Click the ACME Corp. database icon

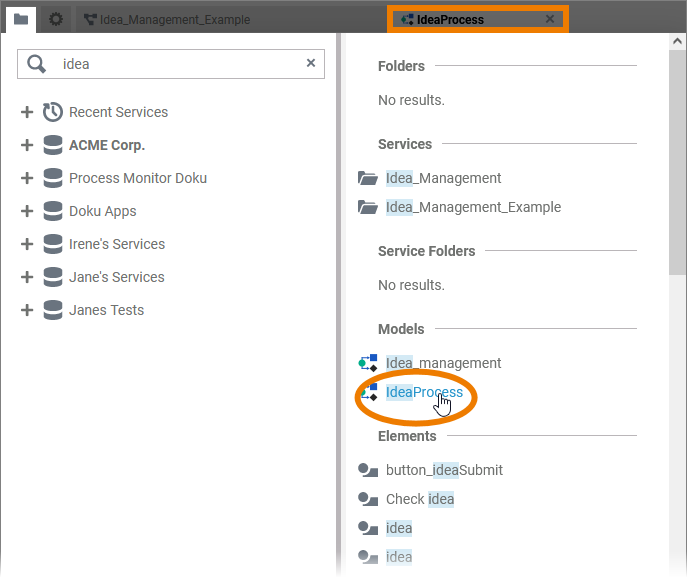tap(53, 145)
